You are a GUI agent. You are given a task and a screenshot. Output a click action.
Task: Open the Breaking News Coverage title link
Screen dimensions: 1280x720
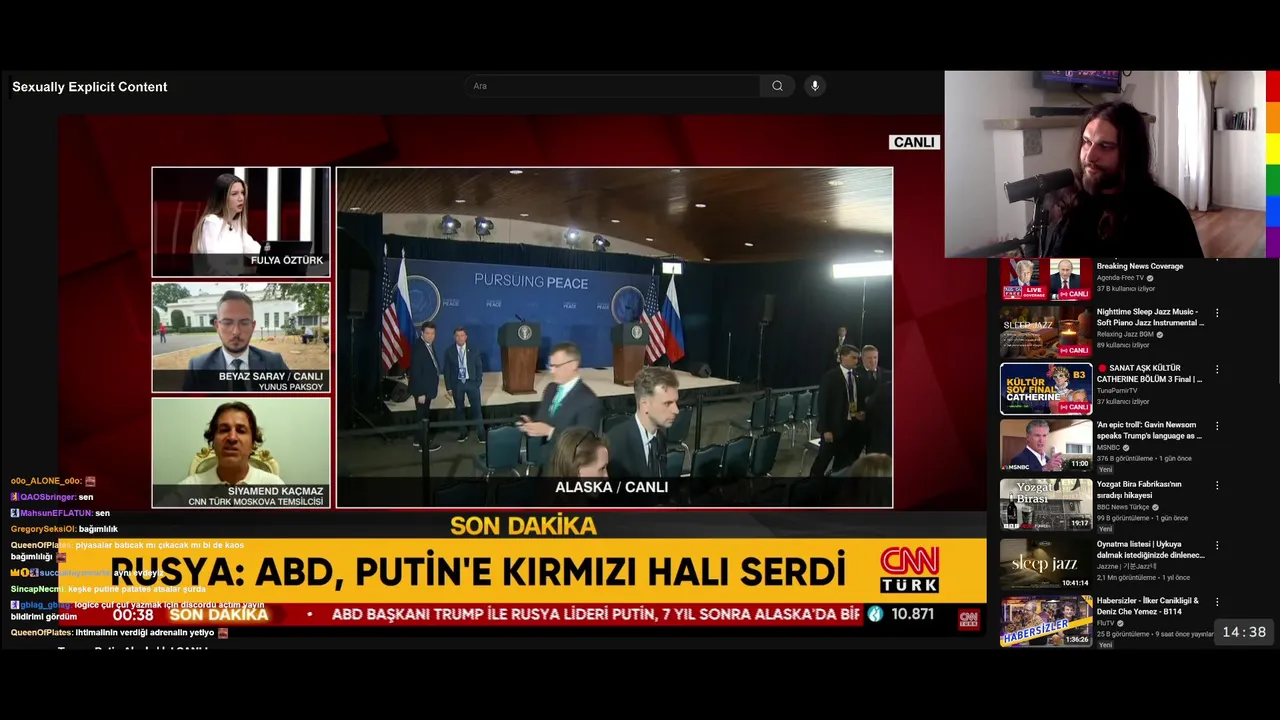(1140, 266)
